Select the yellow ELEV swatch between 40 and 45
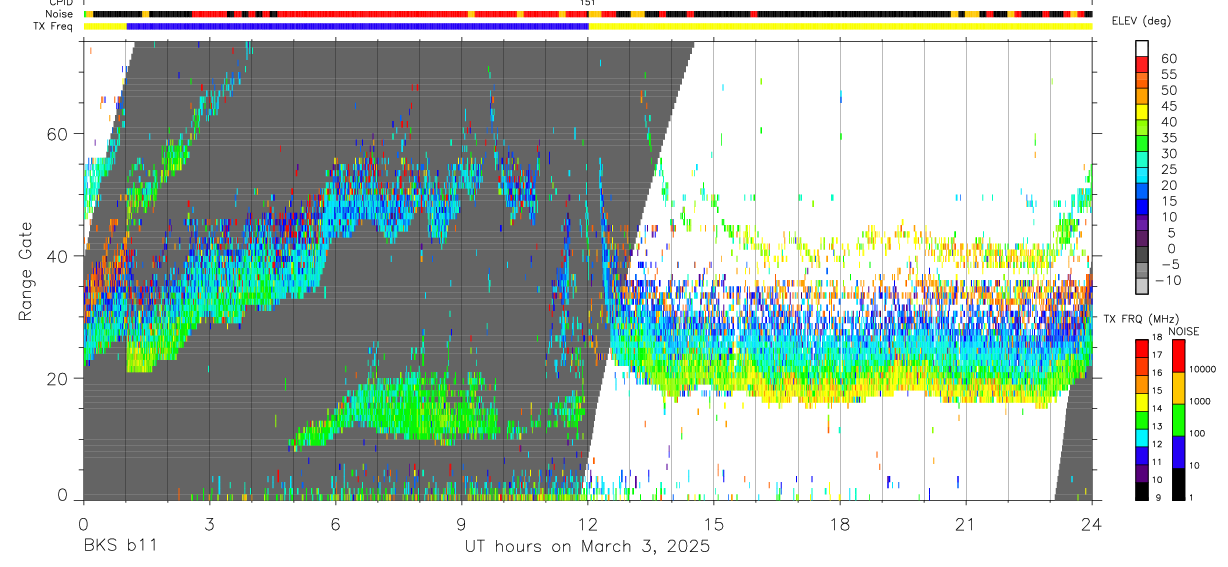This screenshot has width=1228, height=567. (1142, 113)
